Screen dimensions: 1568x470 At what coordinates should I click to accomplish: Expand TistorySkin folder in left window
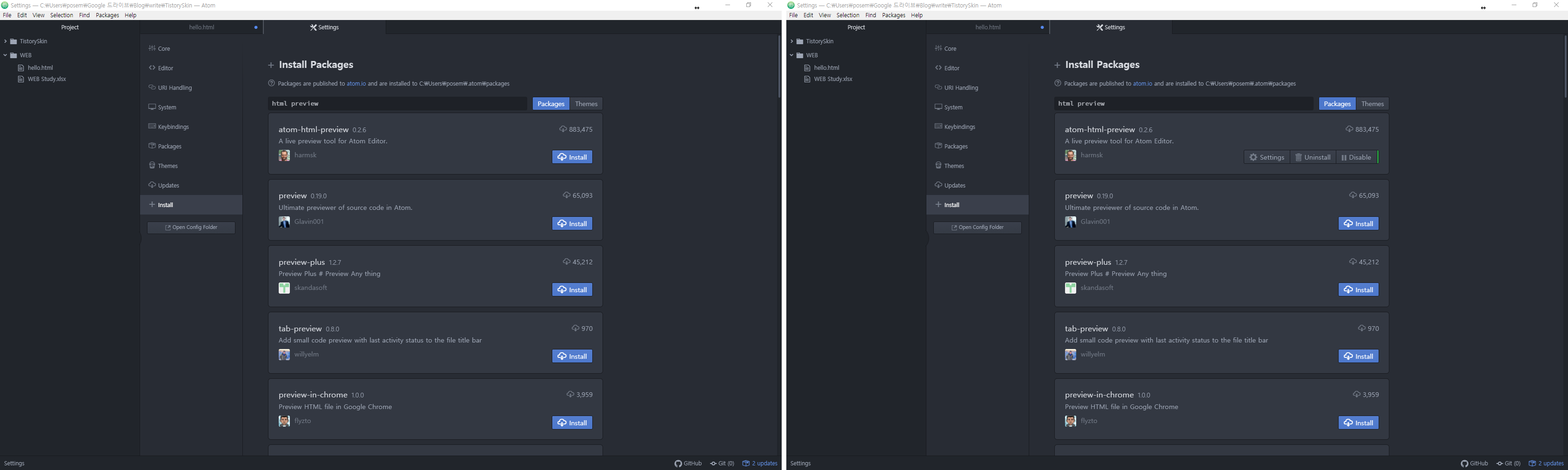6,41
